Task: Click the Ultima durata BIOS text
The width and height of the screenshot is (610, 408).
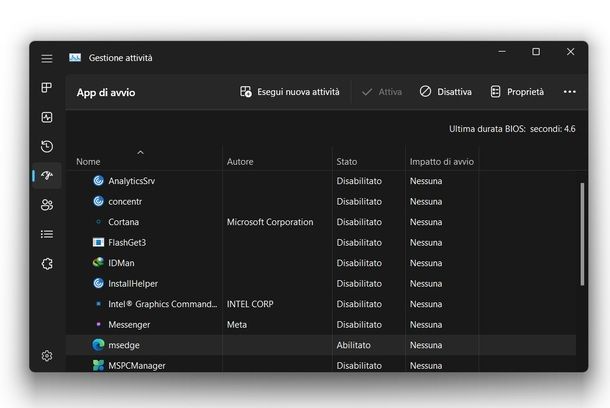Action: (x=512, y=129)
